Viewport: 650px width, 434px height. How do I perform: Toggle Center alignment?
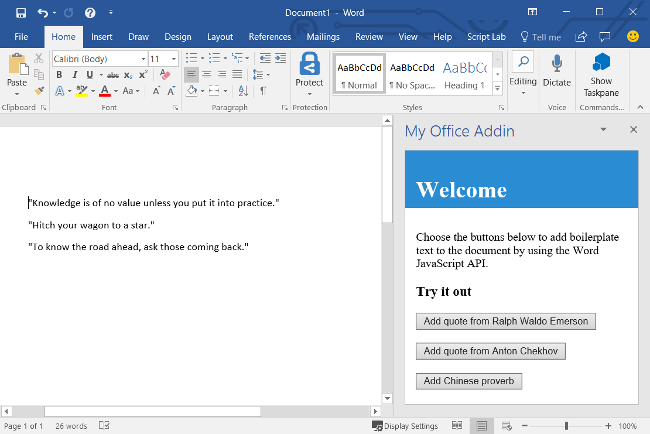[206, 75]
